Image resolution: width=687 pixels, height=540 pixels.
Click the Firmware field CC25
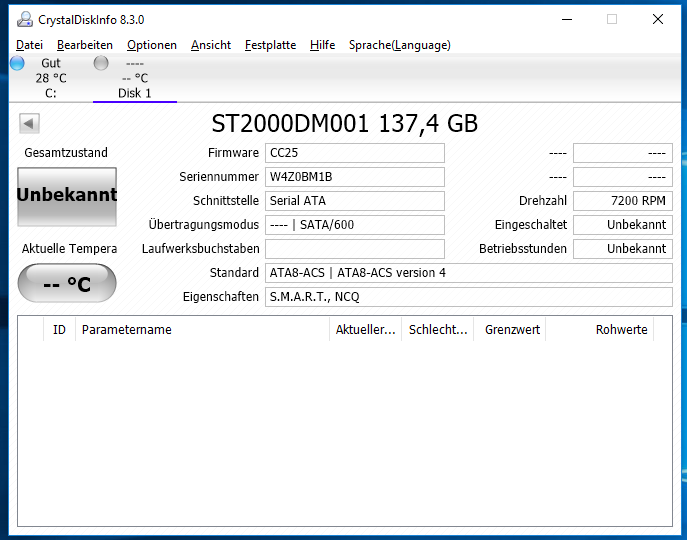click(355, 153)
